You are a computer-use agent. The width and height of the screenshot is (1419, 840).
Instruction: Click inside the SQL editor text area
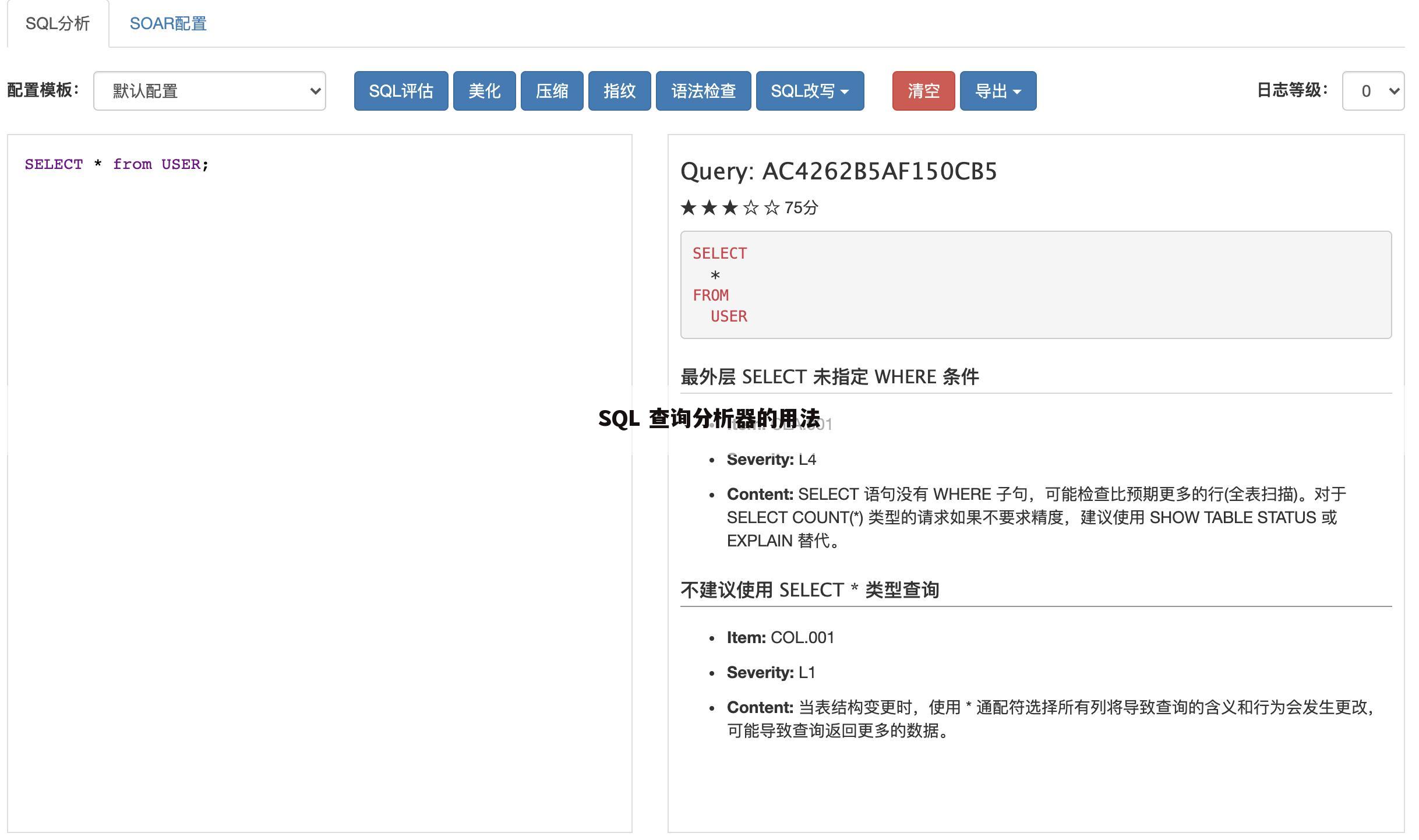click(x=320, y=483)
